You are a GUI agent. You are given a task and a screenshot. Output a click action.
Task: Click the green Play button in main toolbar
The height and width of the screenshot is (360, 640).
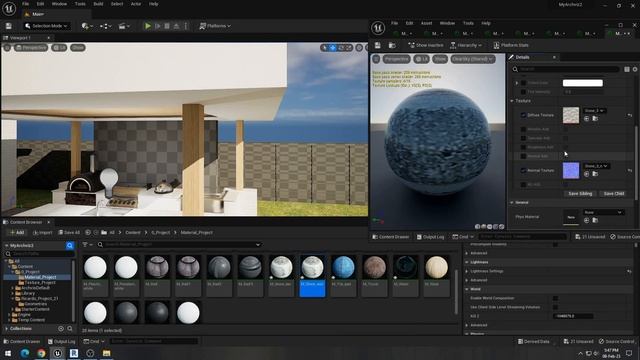[148, 26]
